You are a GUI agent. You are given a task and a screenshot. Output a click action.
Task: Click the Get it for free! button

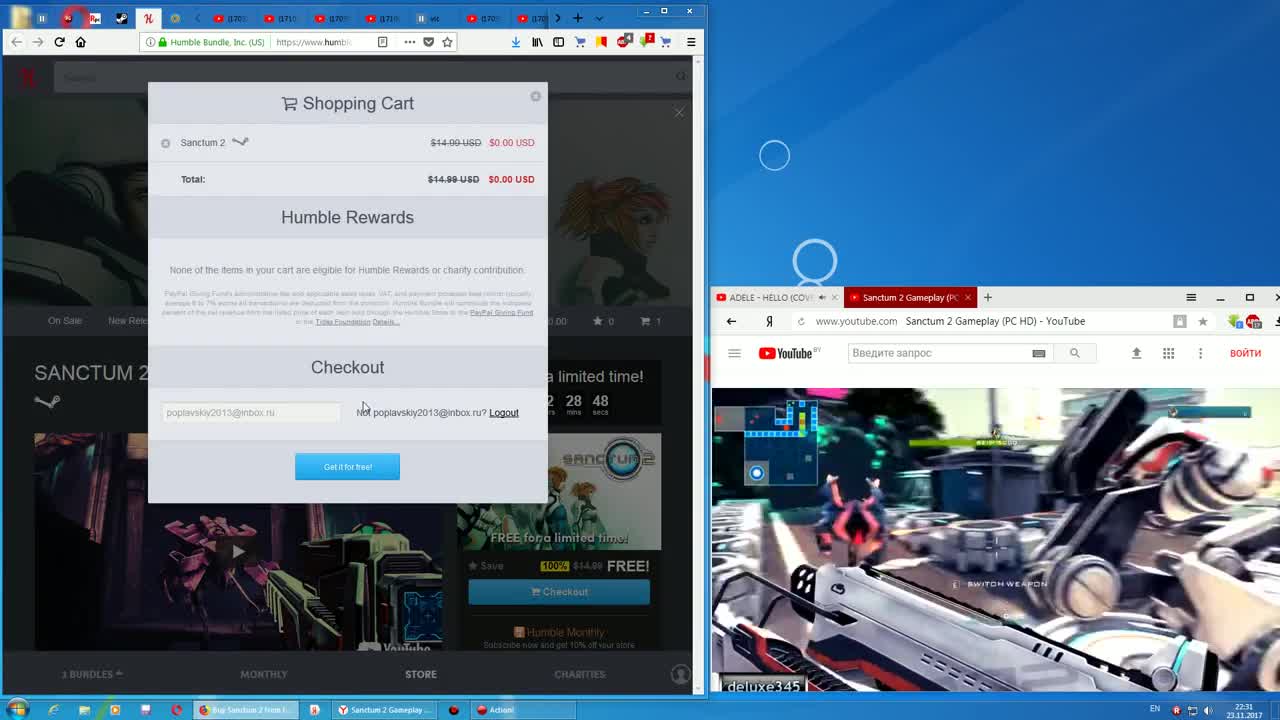click(x=347, y=466)
